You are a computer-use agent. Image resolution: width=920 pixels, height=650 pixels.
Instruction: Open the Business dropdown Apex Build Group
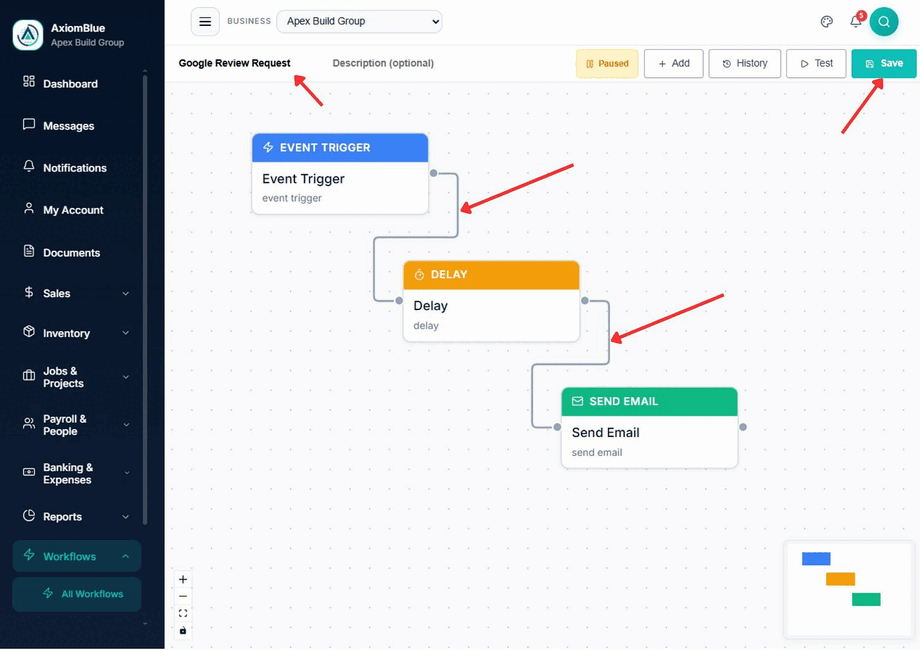(x=359, y=22)
